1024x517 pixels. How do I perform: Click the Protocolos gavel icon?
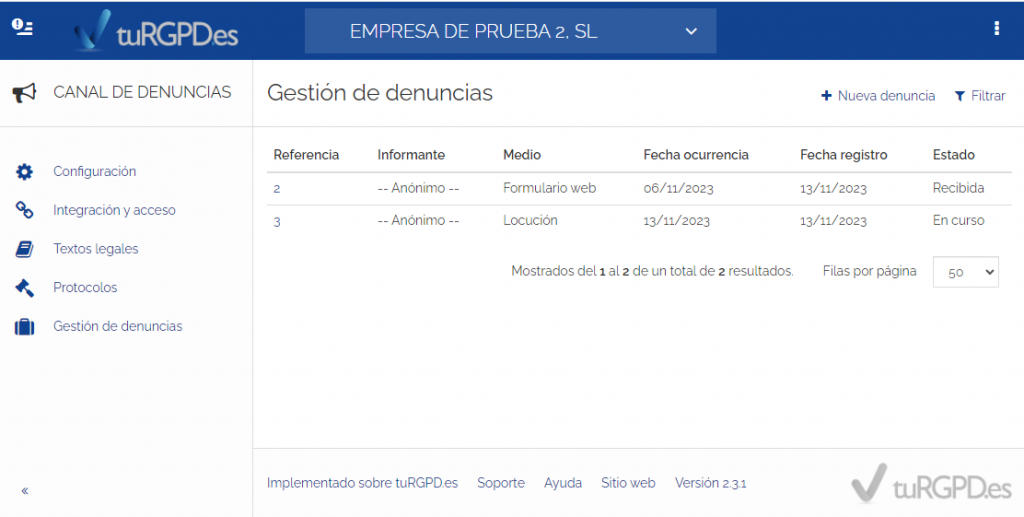click(24, 288)
